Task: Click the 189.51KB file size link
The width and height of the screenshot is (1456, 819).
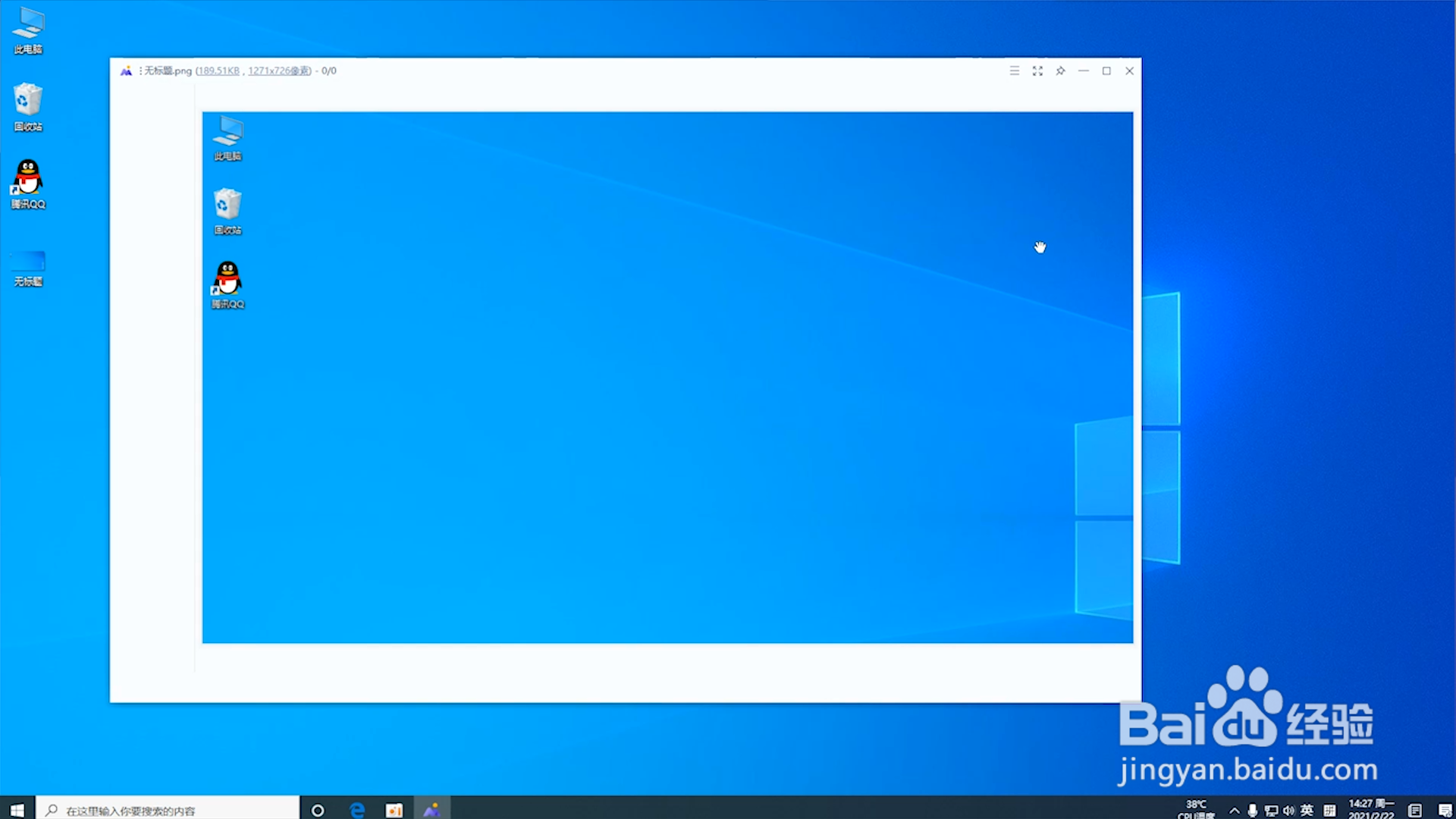Action: click(218, 71)
